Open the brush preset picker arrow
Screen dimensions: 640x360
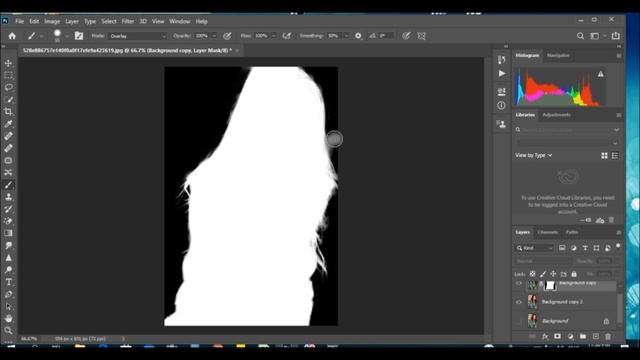[x=67, y=36]
